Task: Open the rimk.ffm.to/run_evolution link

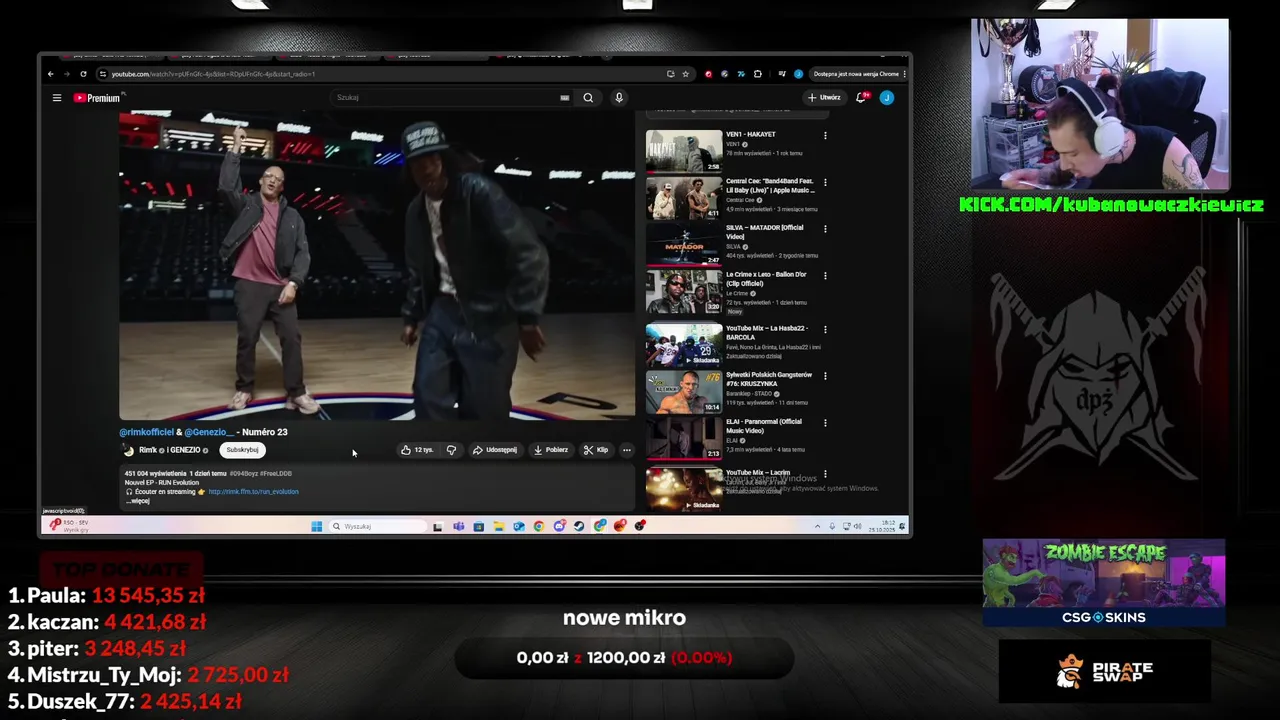Action: [253, 492]
